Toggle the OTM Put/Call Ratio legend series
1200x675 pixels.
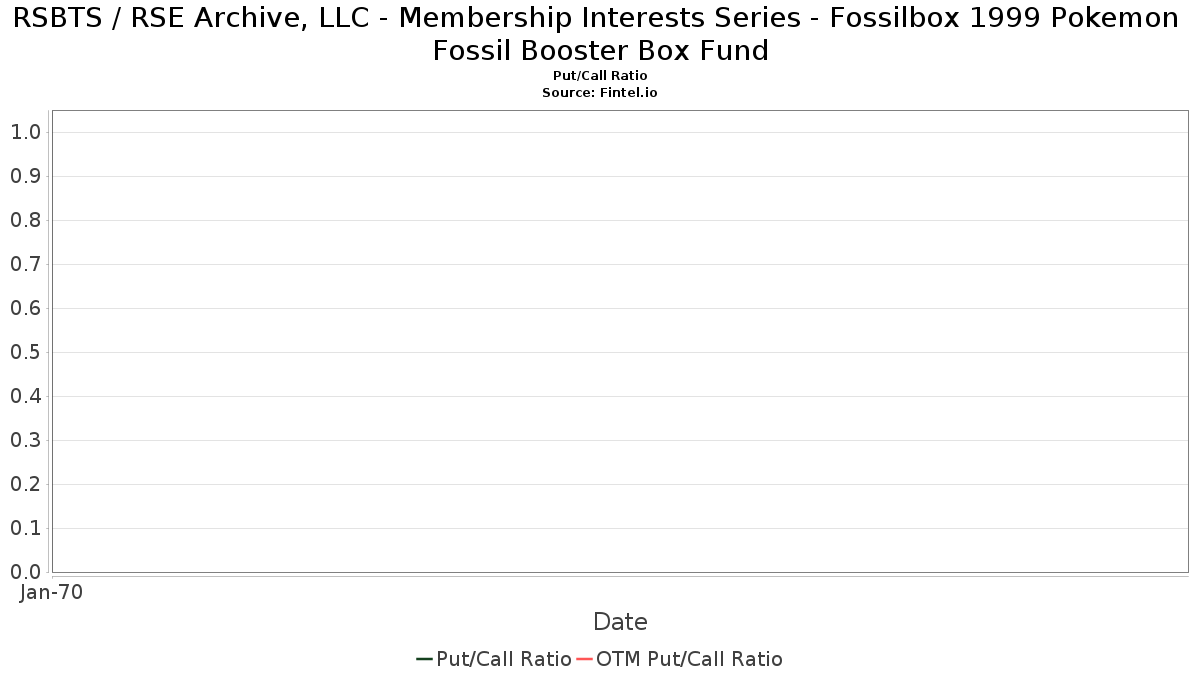point(689,659)
